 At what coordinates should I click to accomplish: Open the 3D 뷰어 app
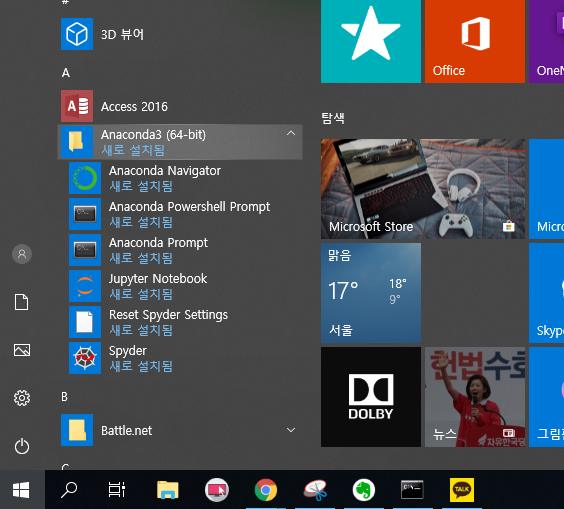point(180,34)
